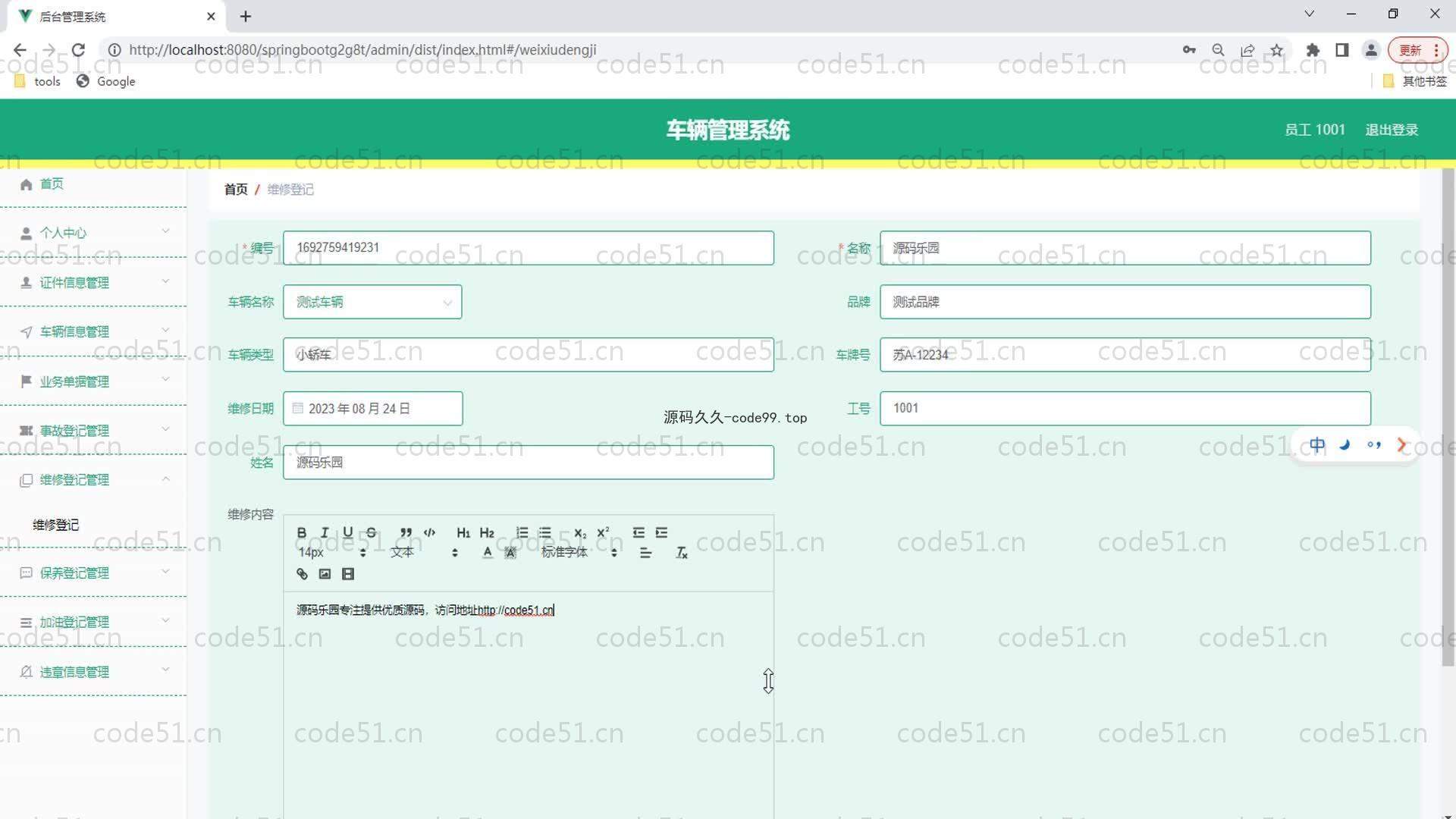Insert a video in the editor
The image size is (1456, 819).
(348, 574)
